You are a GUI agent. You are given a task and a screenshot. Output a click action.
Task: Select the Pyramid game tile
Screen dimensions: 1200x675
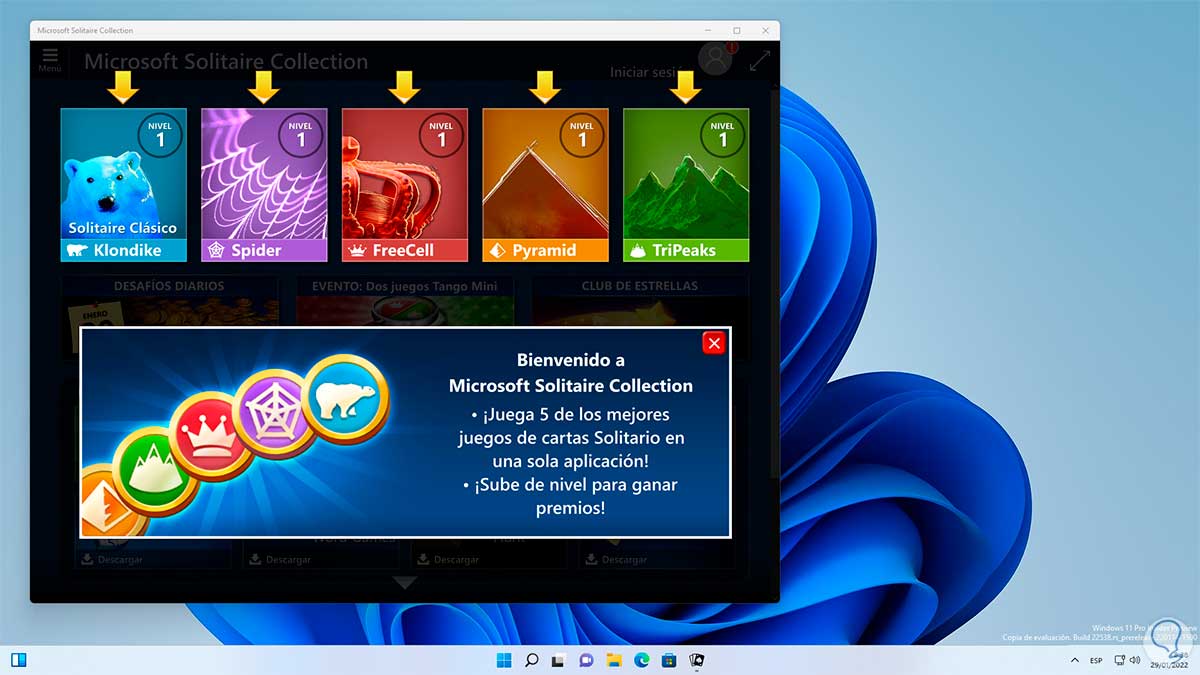[x=546, y=185]
